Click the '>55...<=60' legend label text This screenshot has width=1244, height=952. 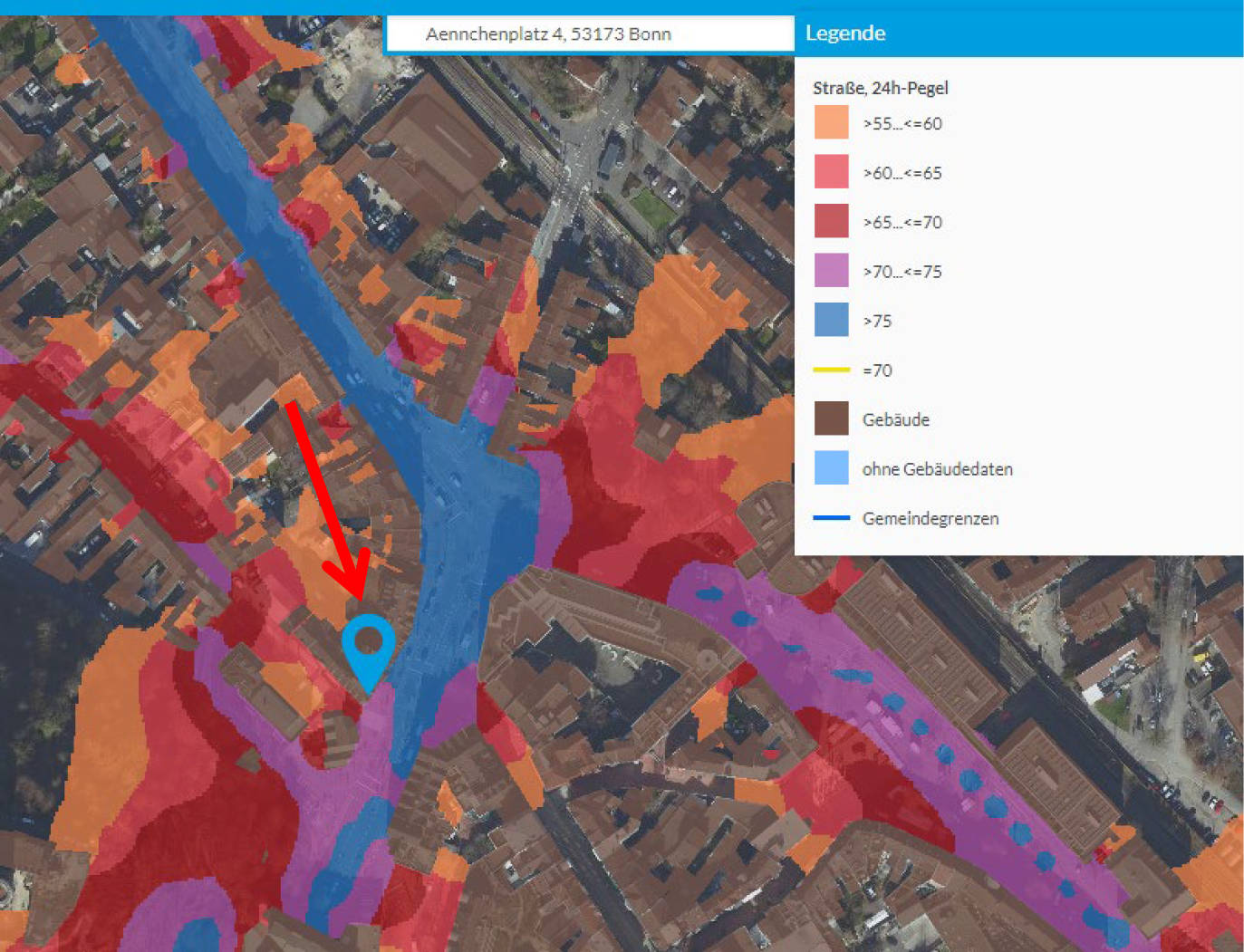(902, 123)
